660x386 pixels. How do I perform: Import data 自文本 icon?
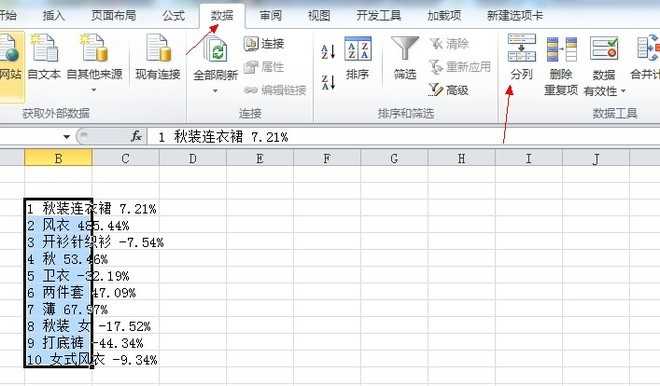pyautogui.click(x=44, y=48)
